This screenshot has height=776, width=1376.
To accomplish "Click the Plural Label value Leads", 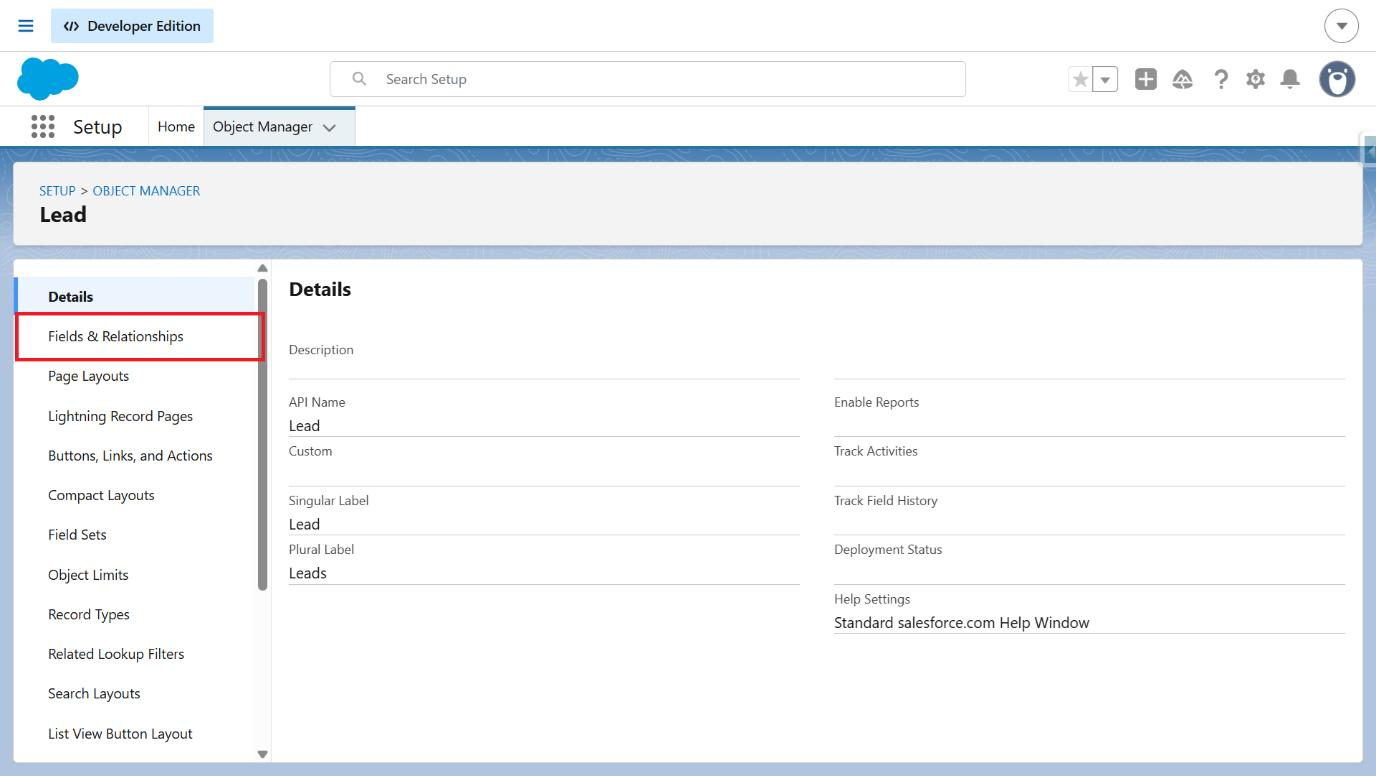I will (x=308, y=573).
